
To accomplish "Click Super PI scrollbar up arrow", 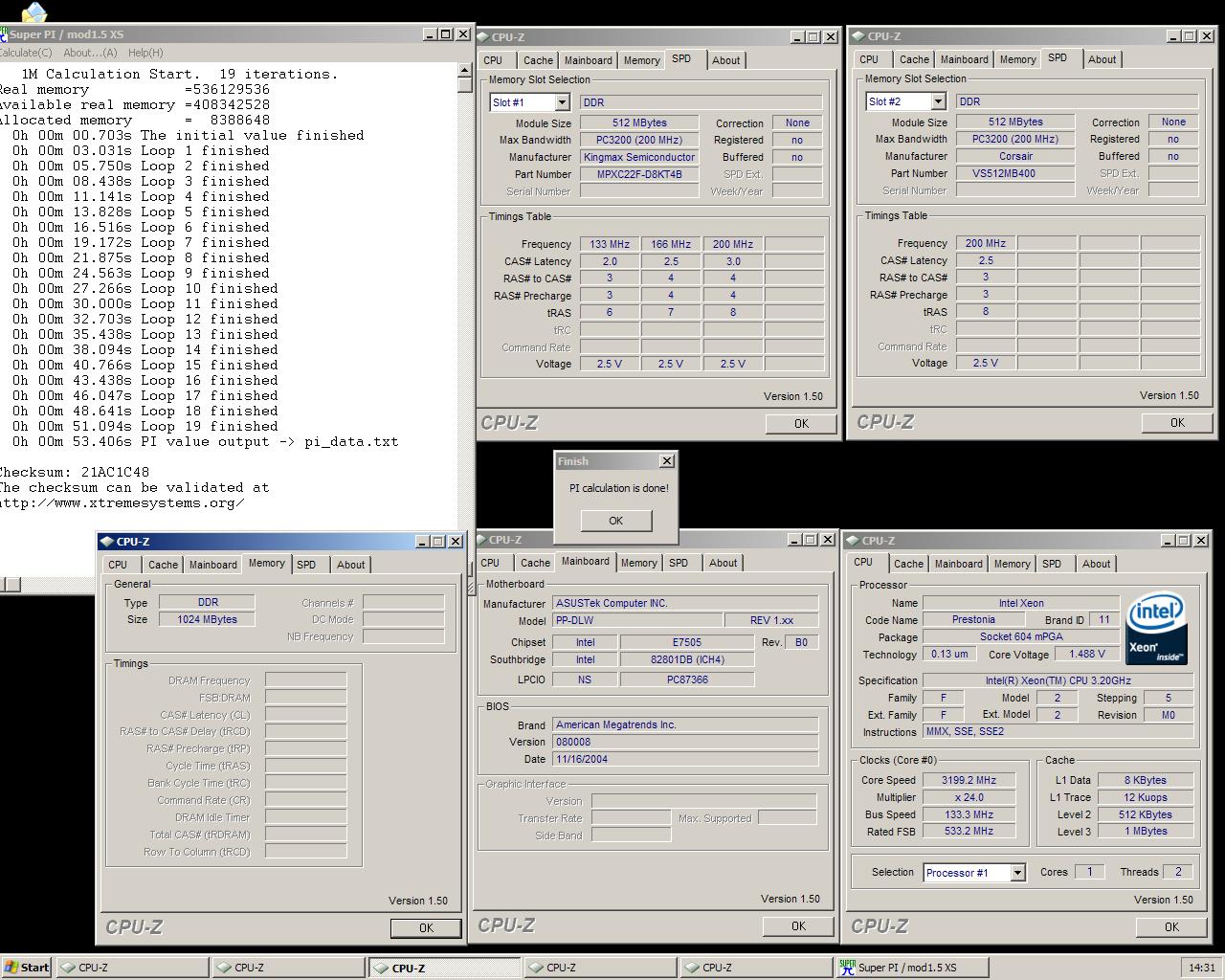I will pyautogui.click(x=464, y=70).
